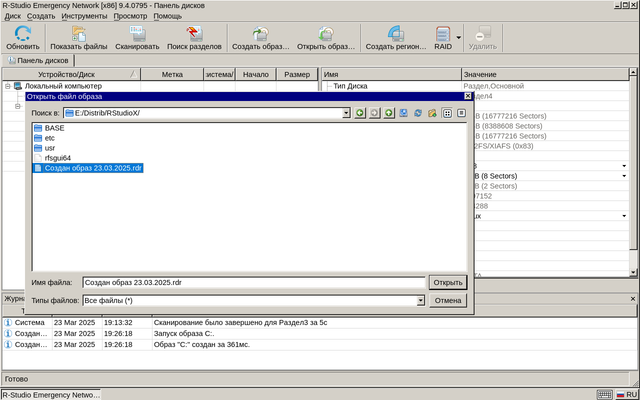Click the Открыть button
This screenshot has width=640, height=400.
tap(448, 282)
